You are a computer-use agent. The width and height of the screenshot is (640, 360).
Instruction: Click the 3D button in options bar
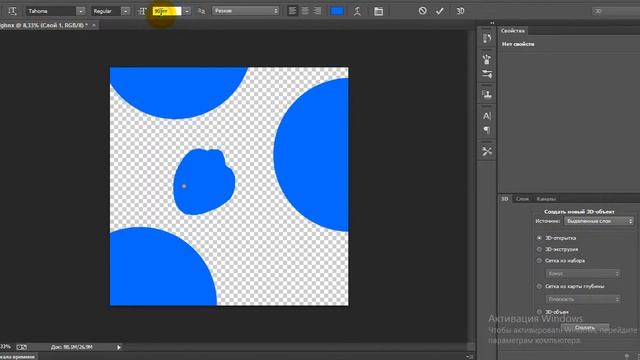click(x=460, y=11)
